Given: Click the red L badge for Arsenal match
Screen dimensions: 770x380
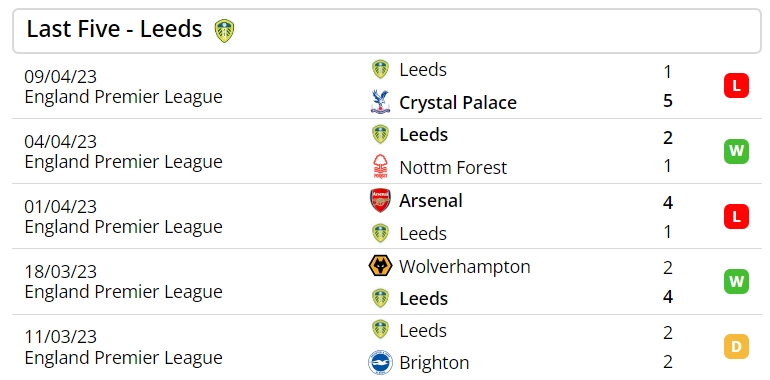Looking at the screenshot, I should click(x=736, y=217).
